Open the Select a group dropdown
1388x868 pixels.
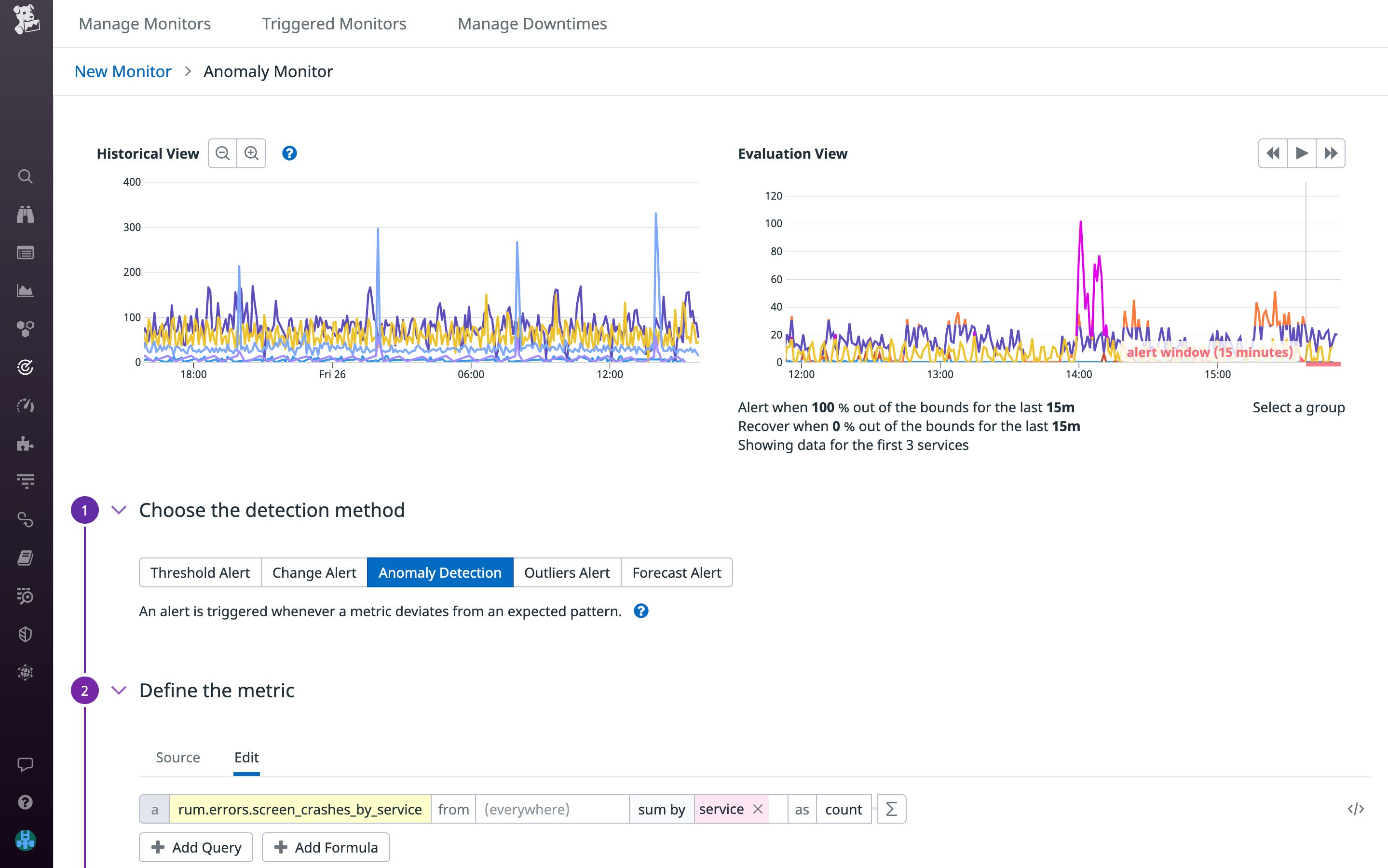pos(1298,407)
